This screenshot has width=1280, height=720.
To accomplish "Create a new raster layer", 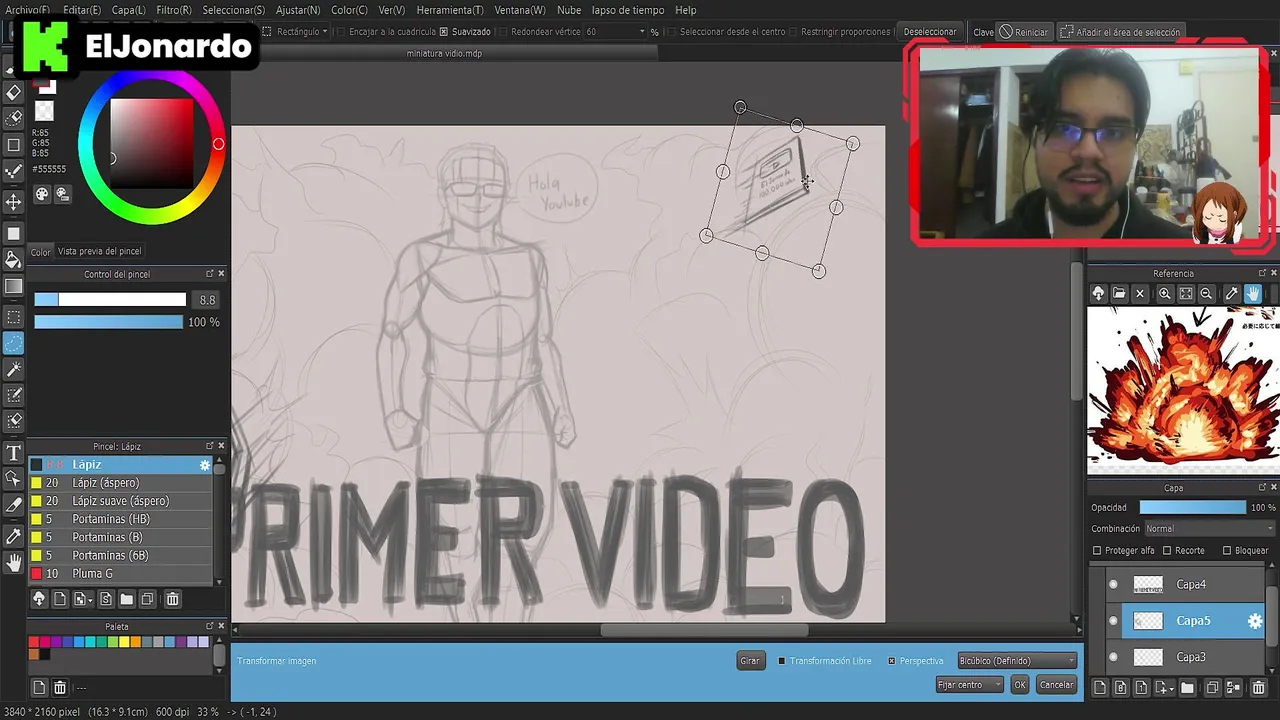I will [1099, 688].
